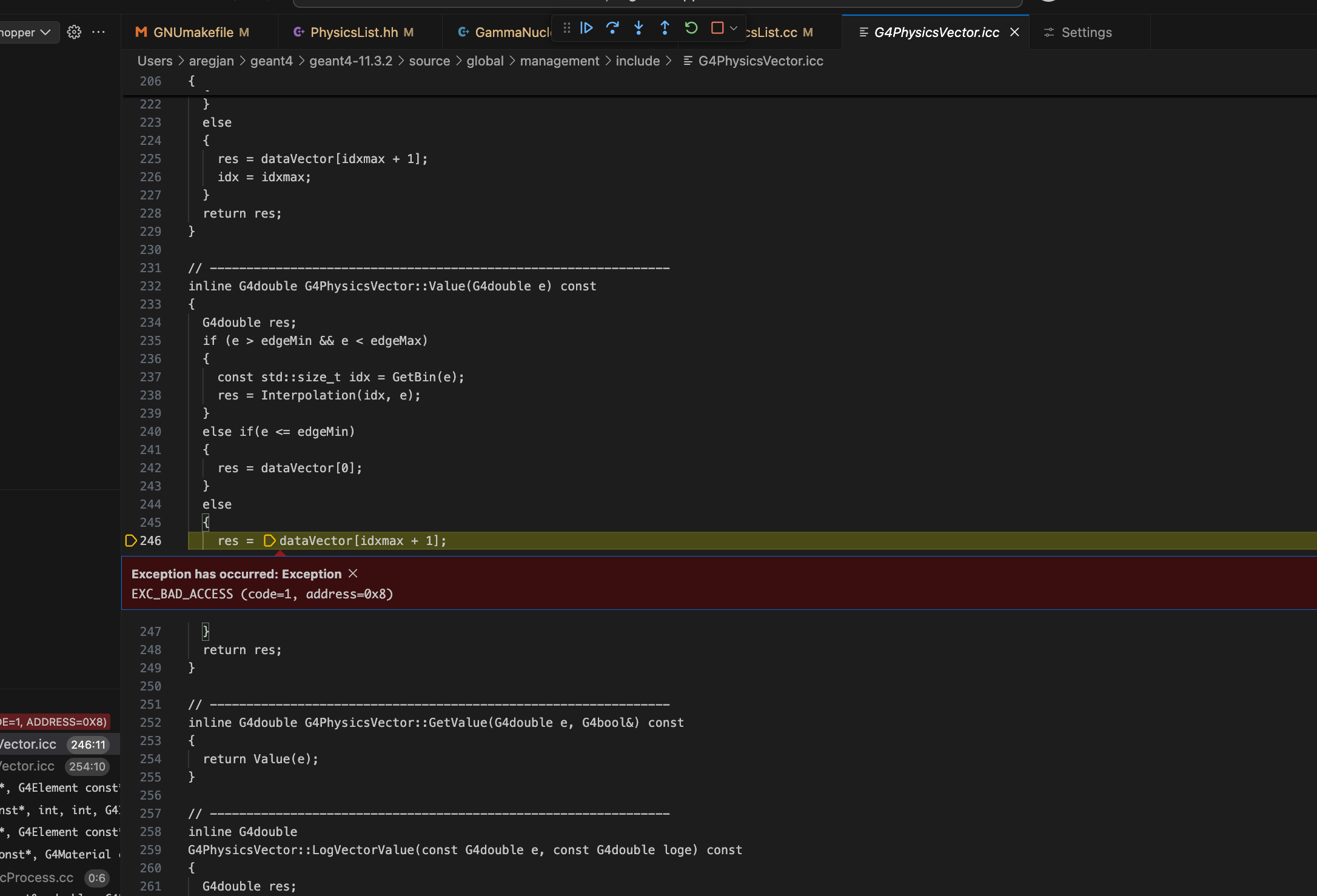Click the debug Step Out icon
Image resolution: width=1317 pixels, height=896 pixels.
click(665, 28)
